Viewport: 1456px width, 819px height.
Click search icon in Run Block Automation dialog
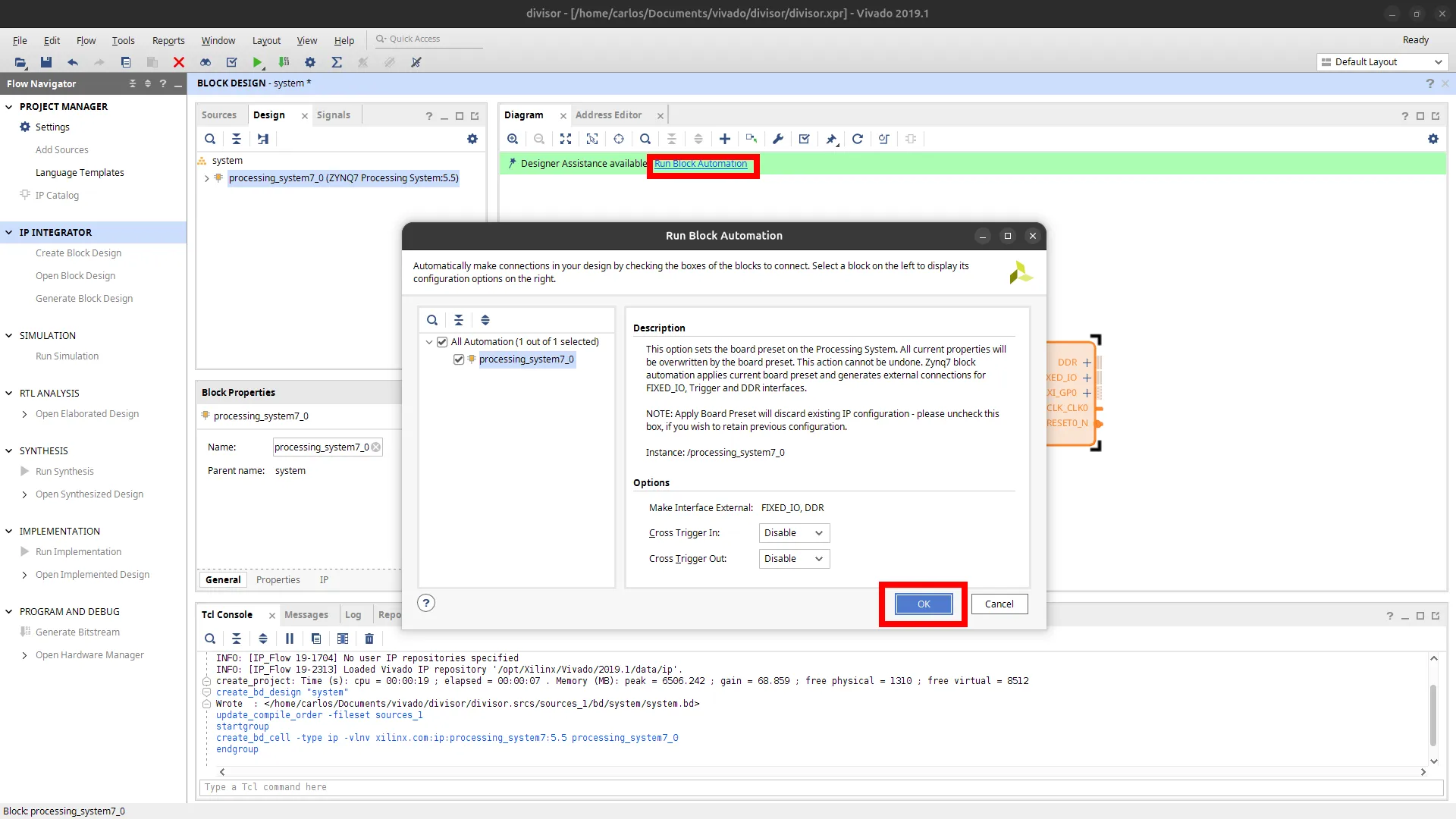point(432,320)
